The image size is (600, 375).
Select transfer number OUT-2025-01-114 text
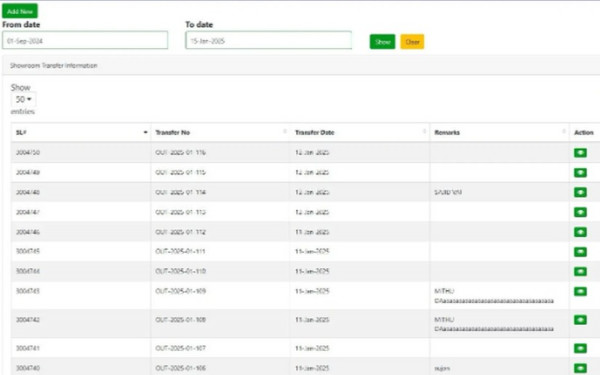pyautogui.click(x=180, y=192)
